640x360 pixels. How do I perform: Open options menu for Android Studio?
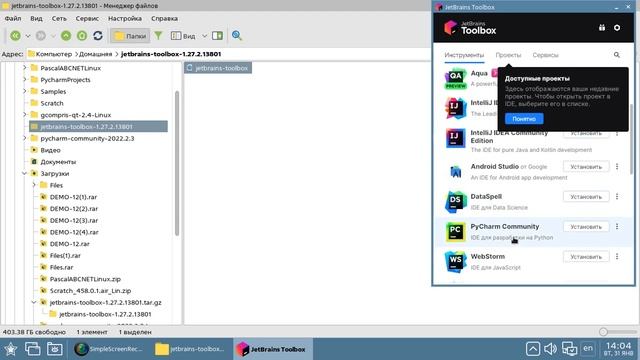point(617,167)
